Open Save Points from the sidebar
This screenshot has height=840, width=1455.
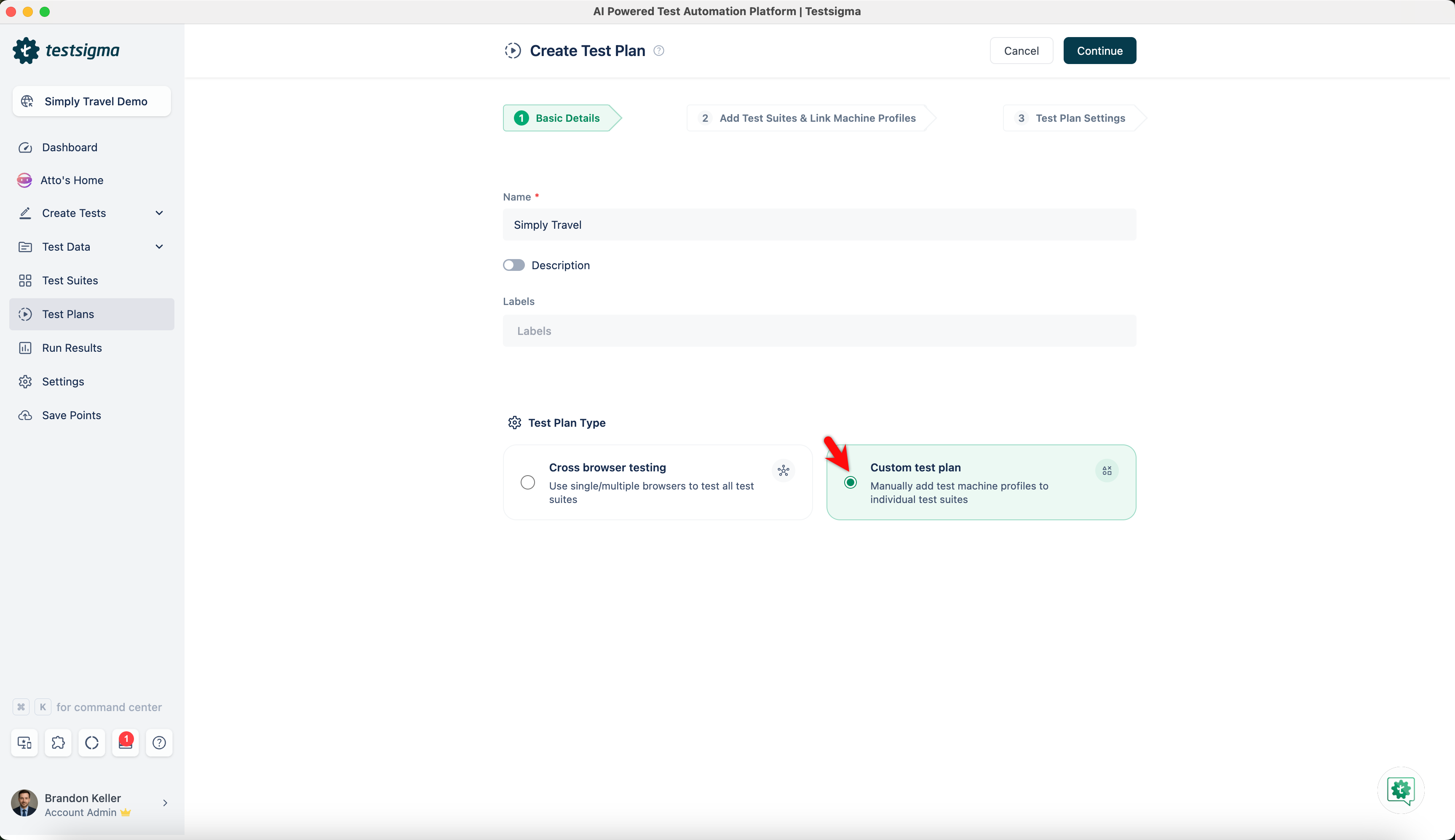[x=72, y=415]
